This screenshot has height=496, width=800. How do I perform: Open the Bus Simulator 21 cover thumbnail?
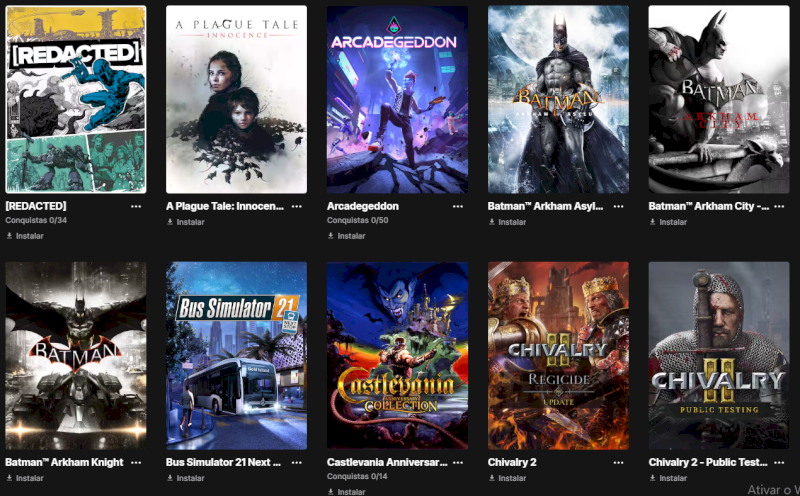[x=236, y=356]
